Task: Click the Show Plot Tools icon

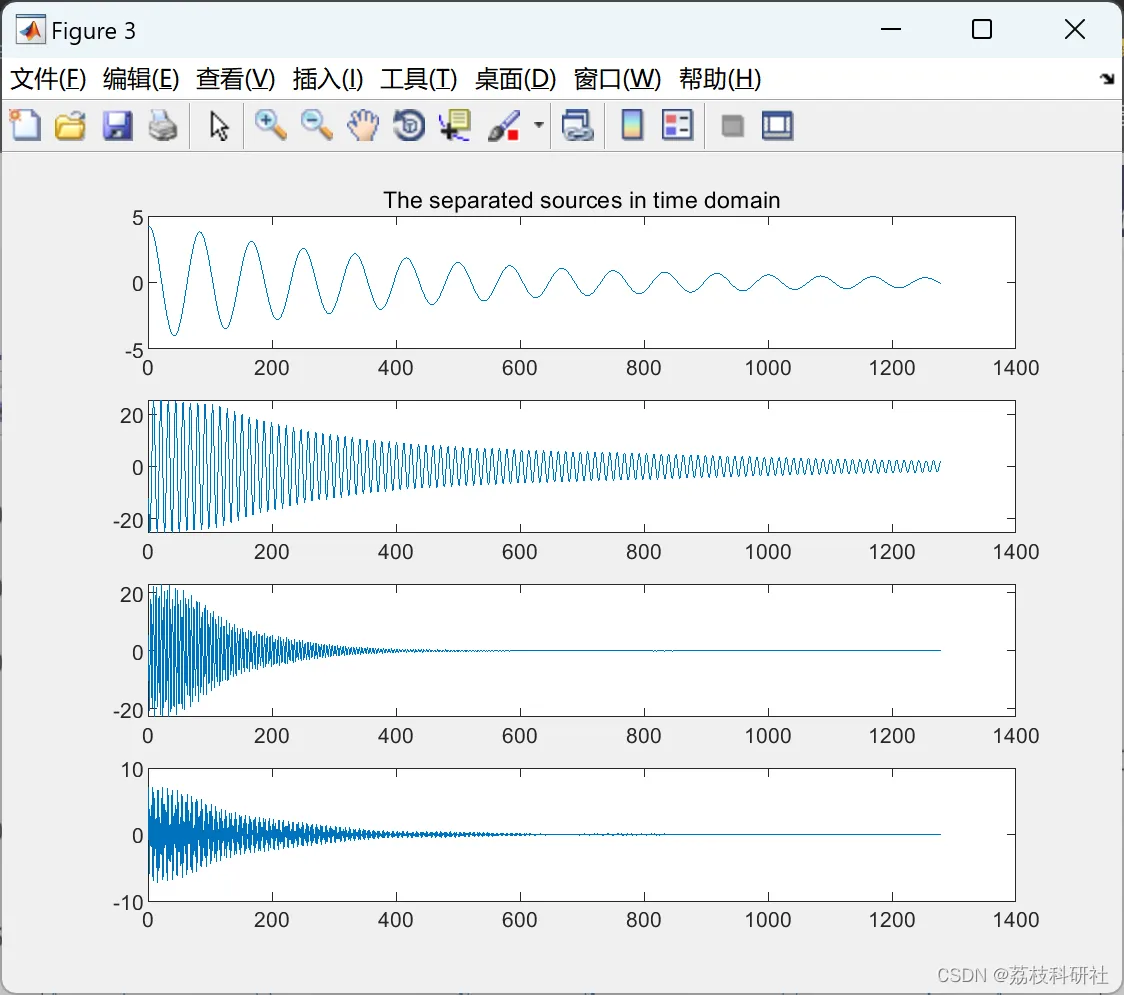Action: pos(777,125)
